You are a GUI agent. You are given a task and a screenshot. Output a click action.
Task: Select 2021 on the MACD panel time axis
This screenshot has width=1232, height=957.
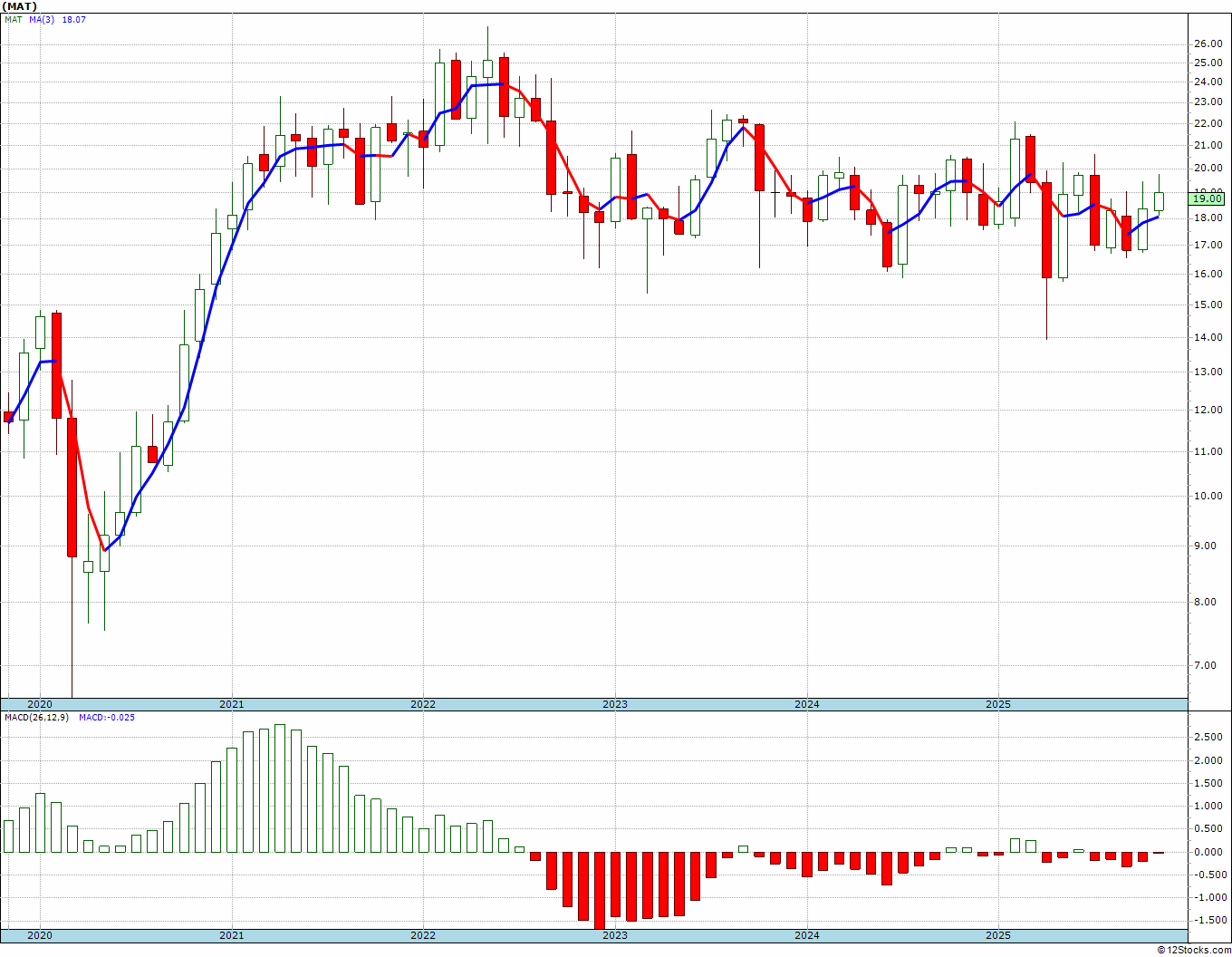pyautogui.click(x=231, y=935)
